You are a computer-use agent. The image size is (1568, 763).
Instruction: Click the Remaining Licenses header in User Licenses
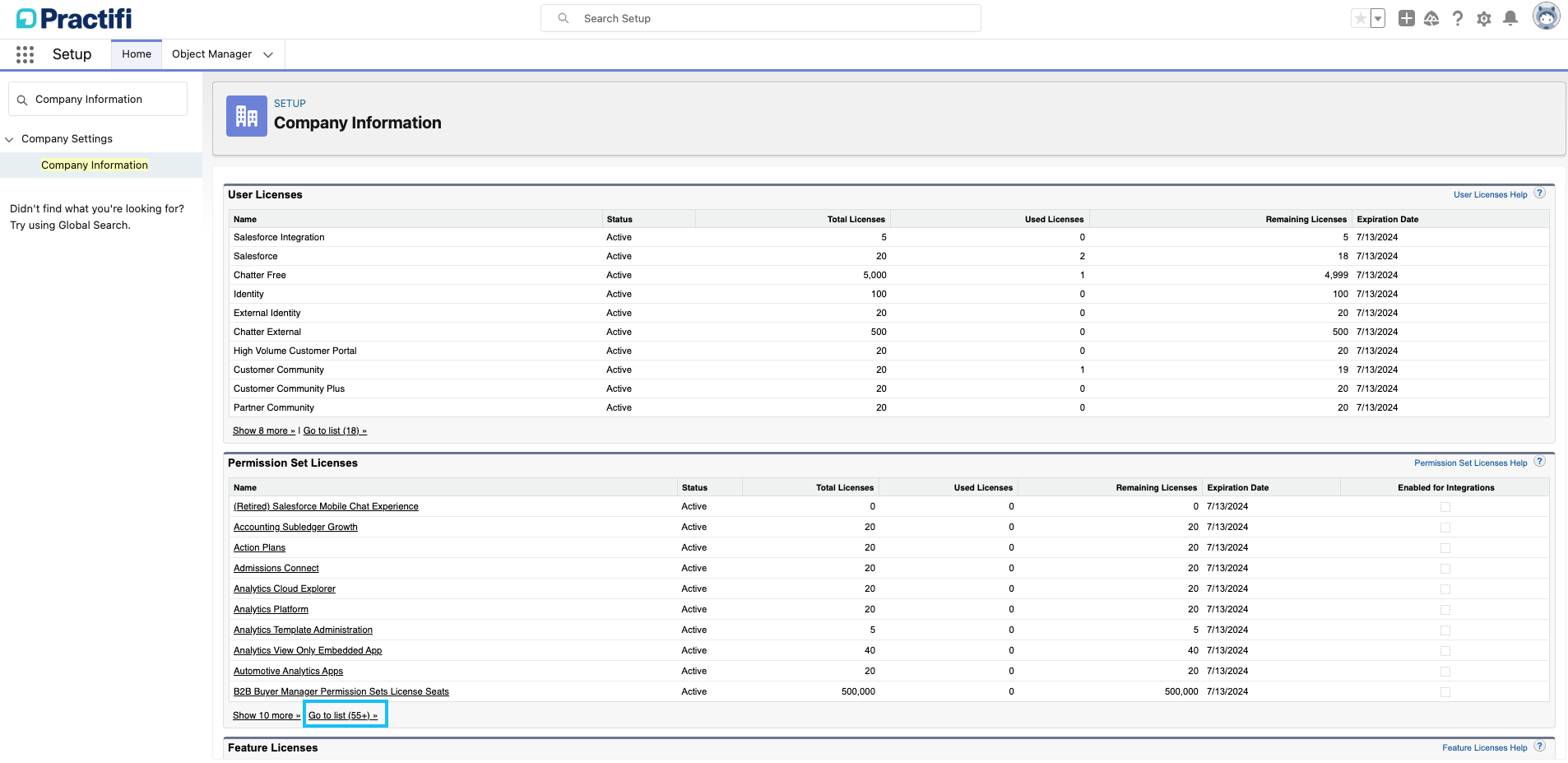point(1306,219)
